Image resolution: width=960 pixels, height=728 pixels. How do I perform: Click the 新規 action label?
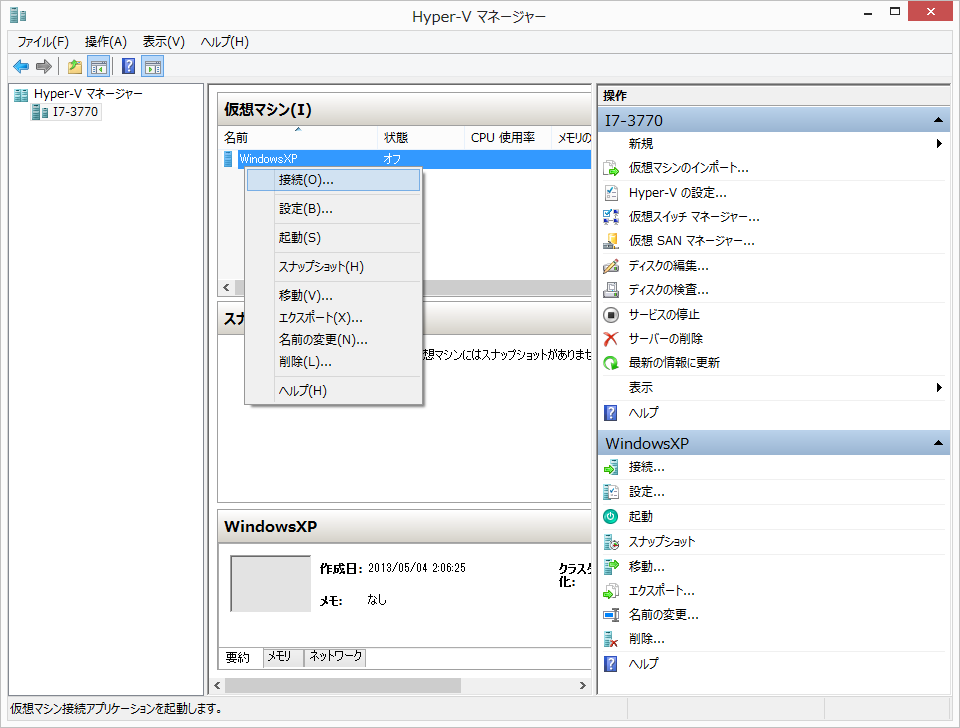pyautogui.click(x=640, y=143)
